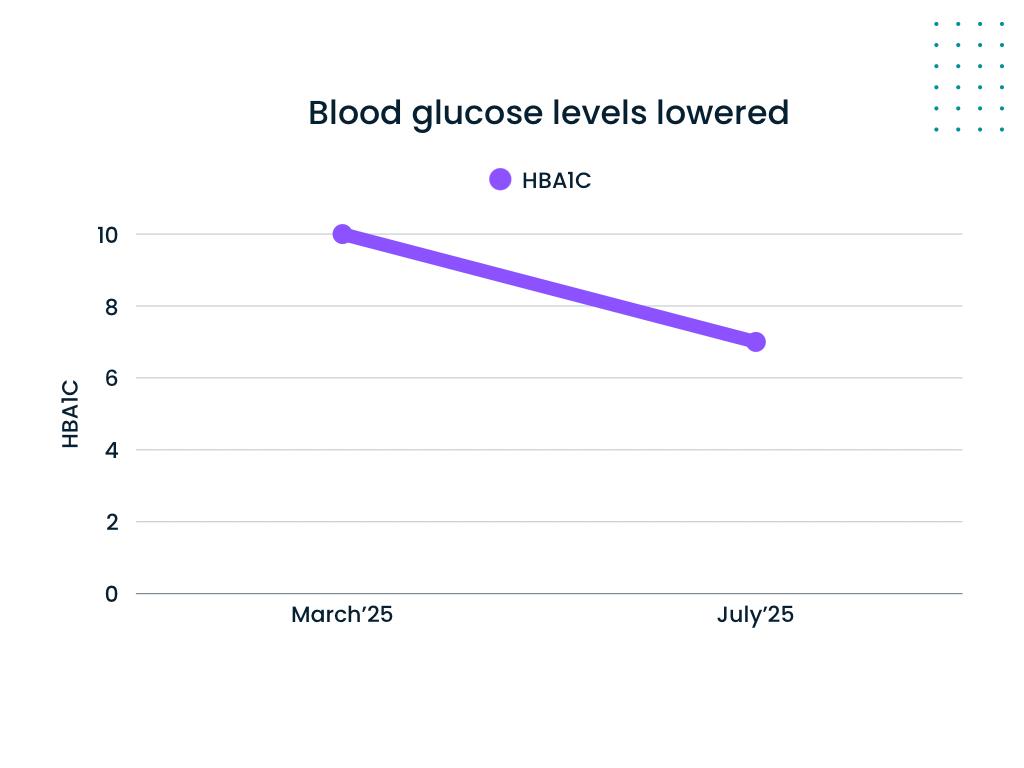Select the July'25 data point on the line
The width and height of the screenshot is (1024, 768).
[755, 342]
